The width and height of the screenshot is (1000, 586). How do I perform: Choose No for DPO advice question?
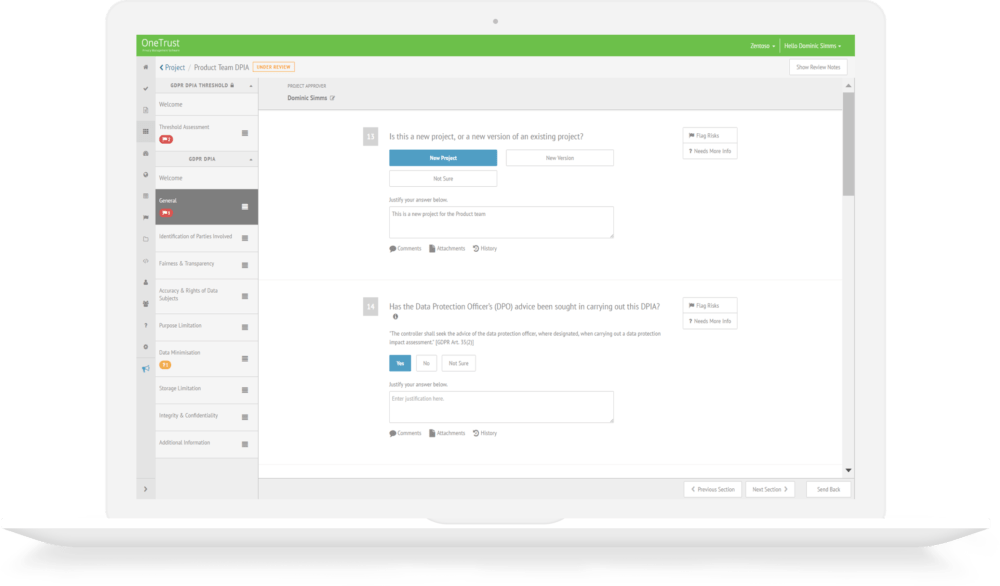pyautogui.click(x=427, y=363)
